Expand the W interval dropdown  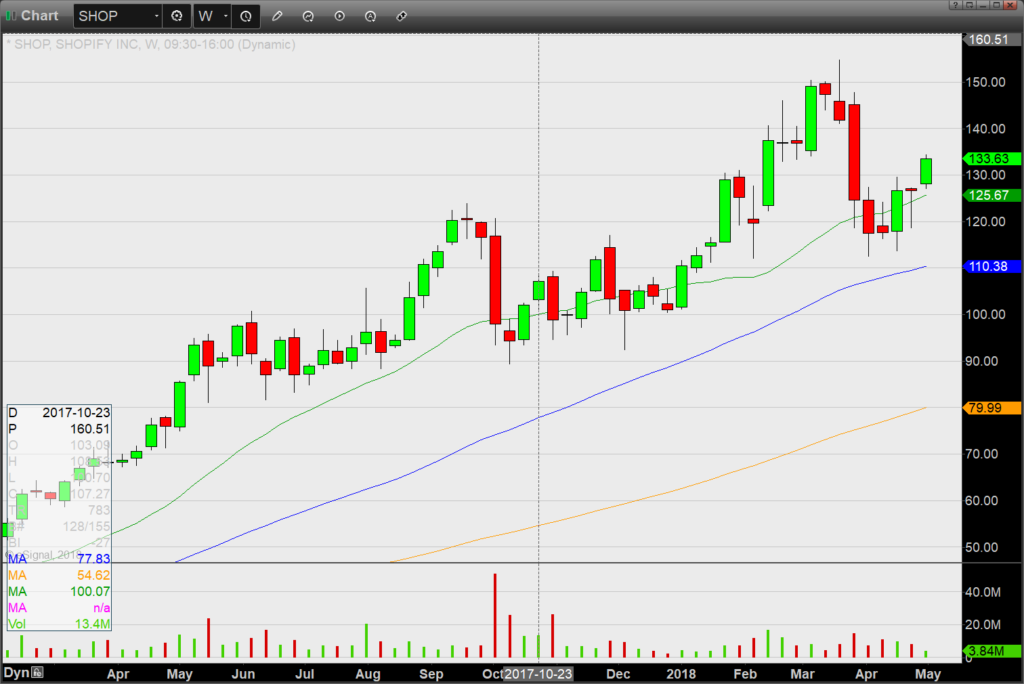(226, 16)
